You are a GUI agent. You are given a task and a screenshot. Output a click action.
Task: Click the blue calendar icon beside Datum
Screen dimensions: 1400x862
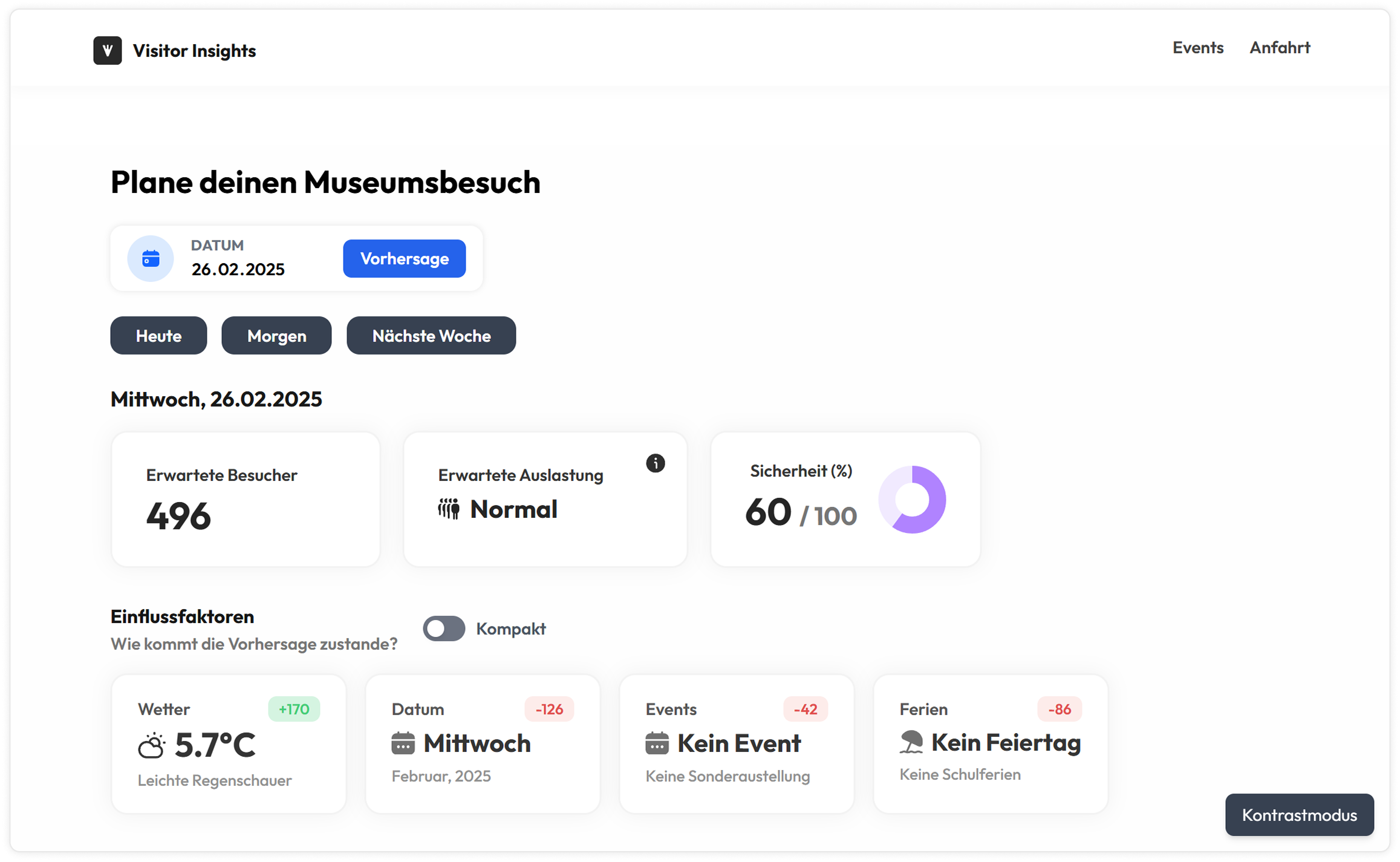pyautogui.click(x=151, y=259)
